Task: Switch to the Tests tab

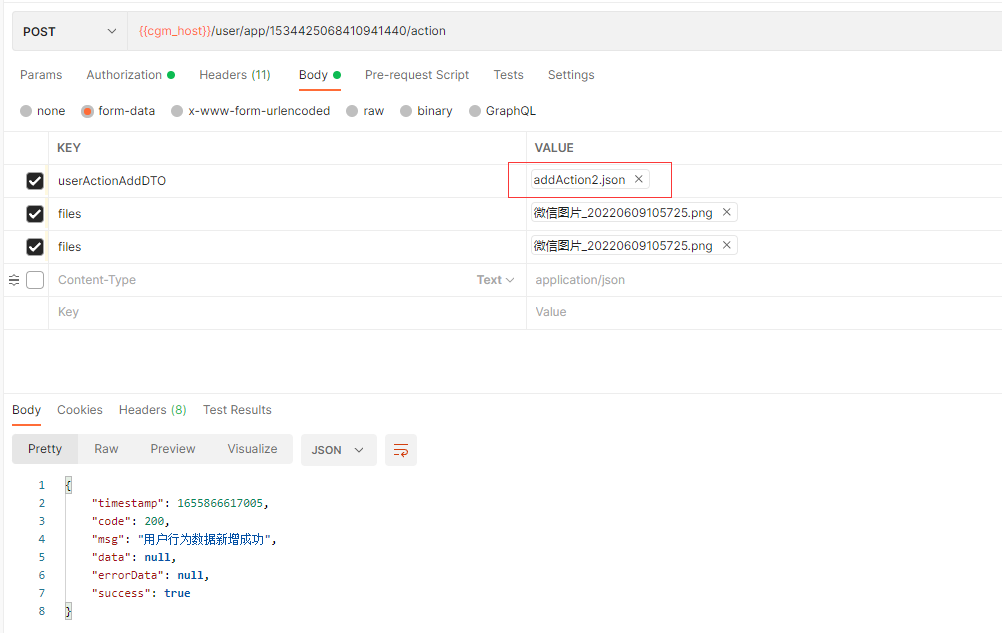Action: [x=508, y=75]
